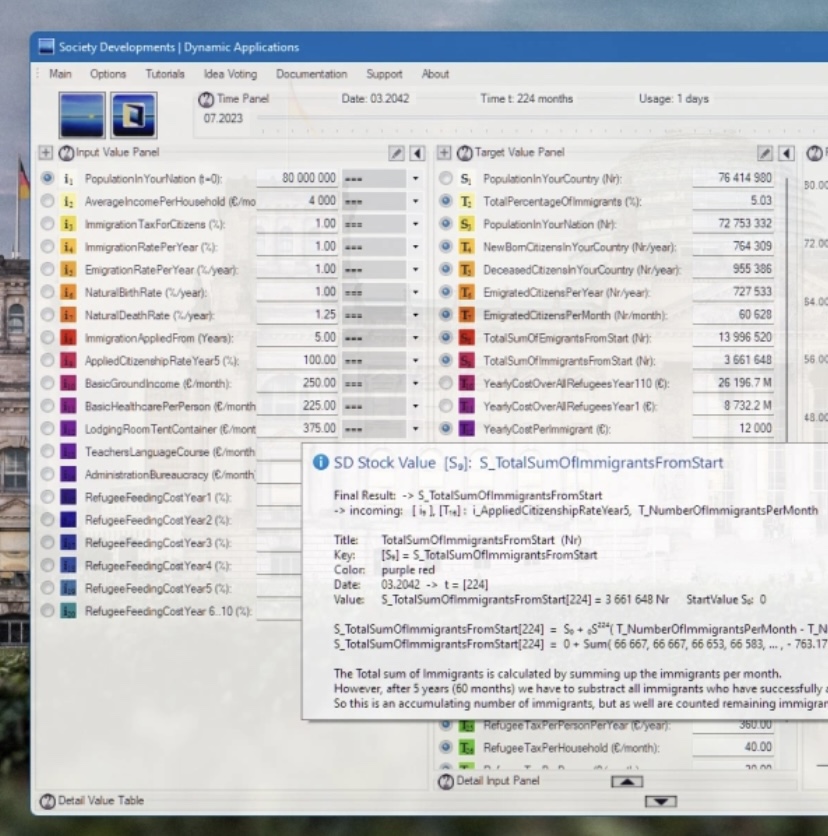Click the blue horizon landscape toolbar icon
The height and width of the screenshot is (836, 828).
[81, 114]
